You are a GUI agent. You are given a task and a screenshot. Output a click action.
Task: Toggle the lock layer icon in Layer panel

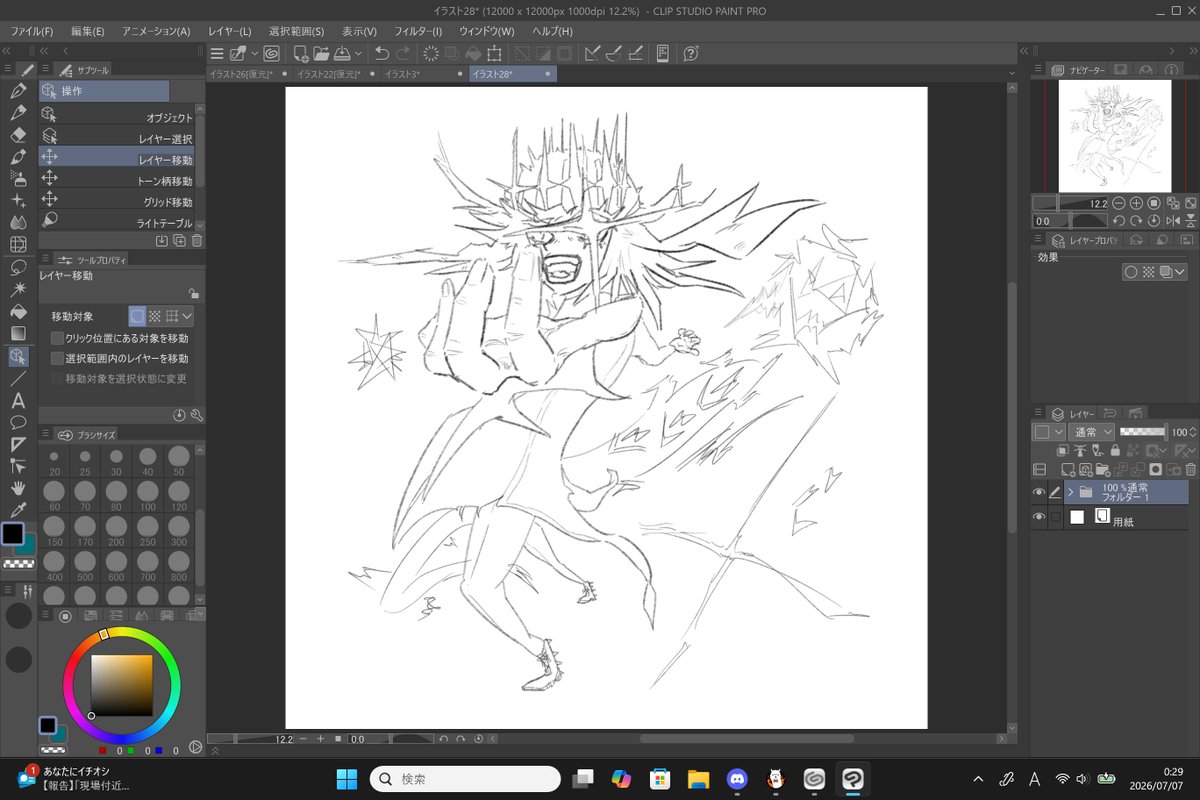(x=1114, y=451)
